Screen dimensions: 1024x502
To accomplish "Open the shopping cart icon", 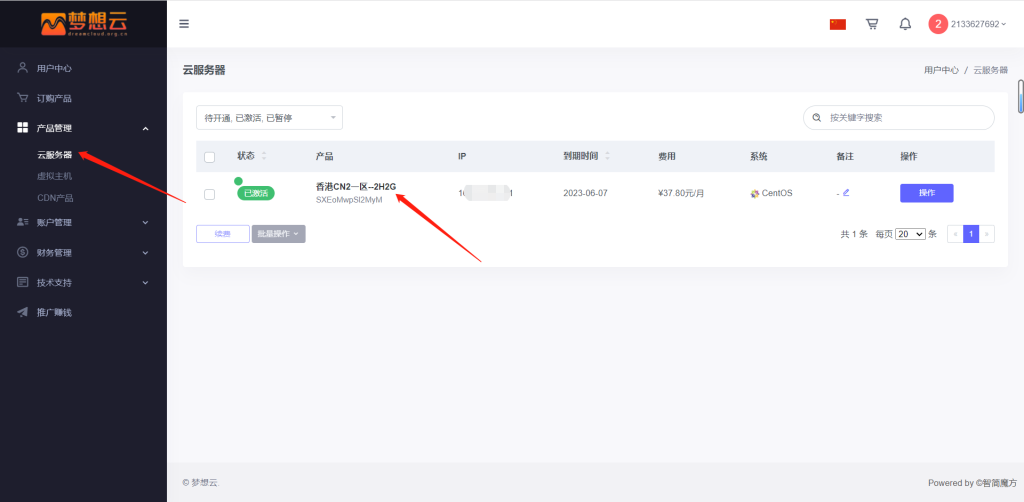I will point(872,24).
